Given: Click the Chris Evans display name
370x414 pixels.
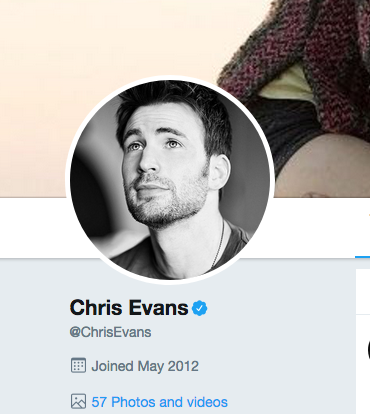Looking at the screenshot, I should point(129,308).
